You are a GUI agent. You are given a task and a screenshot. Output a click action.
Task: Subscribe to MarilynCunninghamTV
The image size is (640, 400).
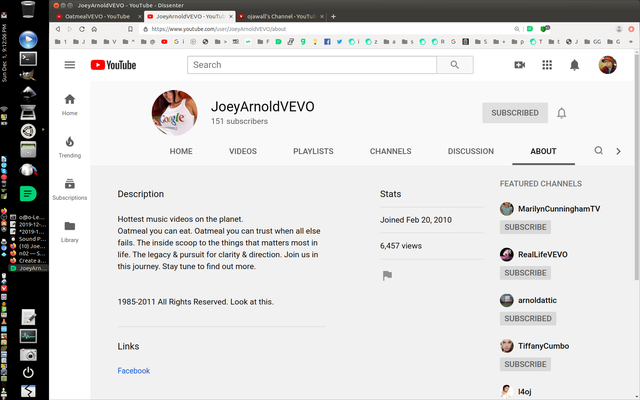click(525, 227)
